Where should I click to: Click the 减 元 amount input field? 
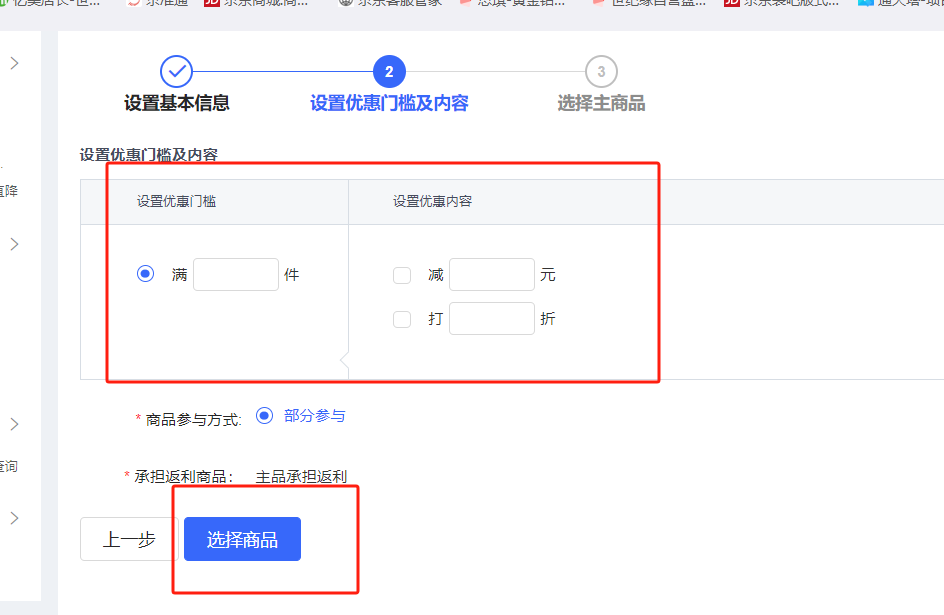click(492, 275)
